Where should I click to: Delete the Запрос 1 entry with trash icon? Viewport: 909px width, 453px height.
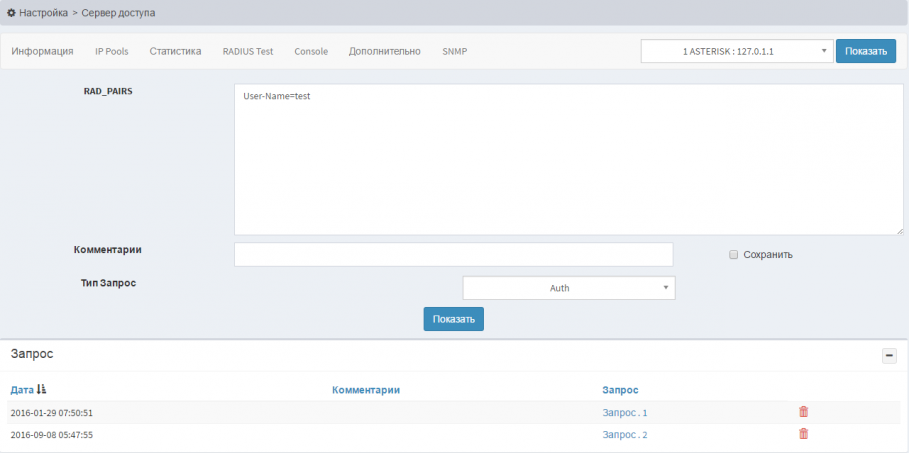803,412
